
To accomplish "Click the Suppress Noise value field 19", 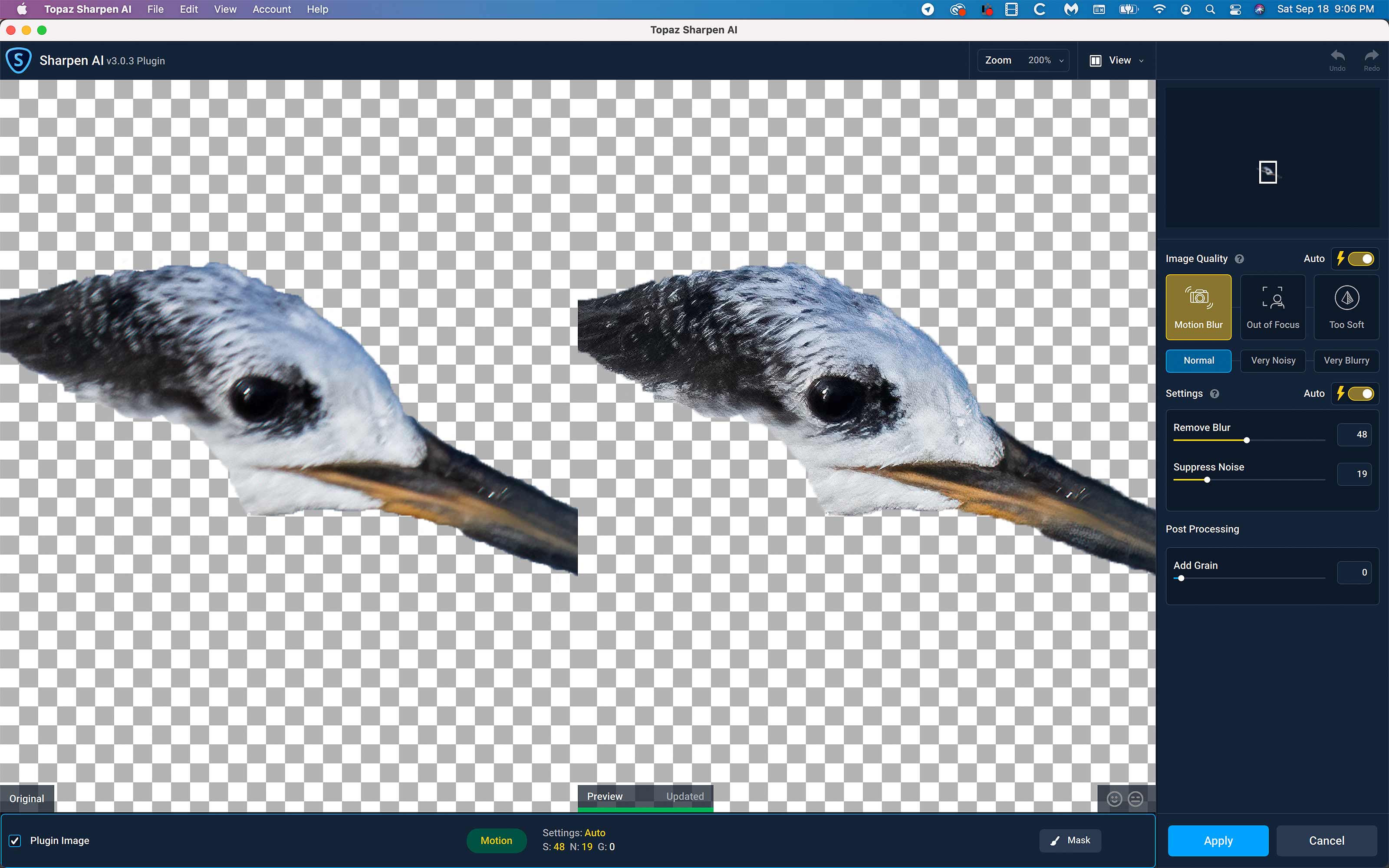I will pyautogui.click(x=1355, y=474).
